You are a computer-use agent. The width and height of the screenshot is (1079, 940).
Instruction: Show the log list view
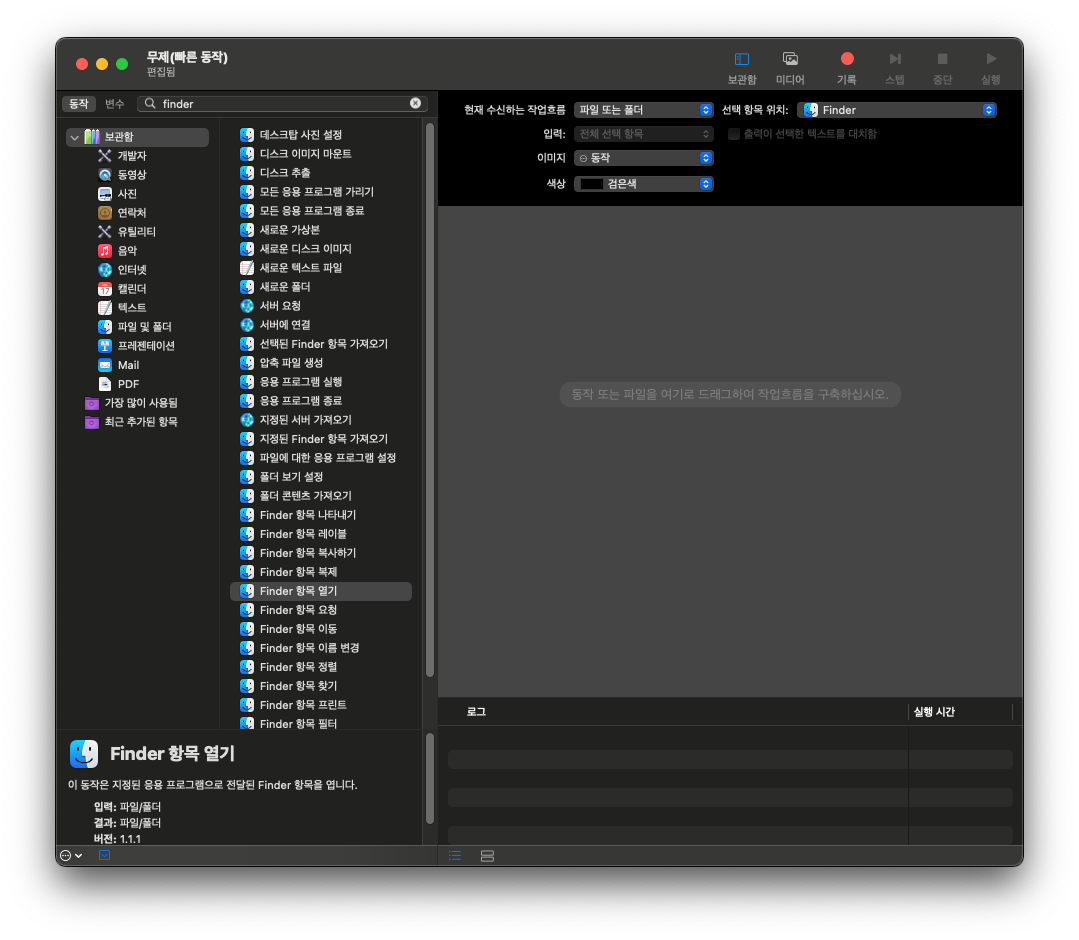click(x=455, y=855)
